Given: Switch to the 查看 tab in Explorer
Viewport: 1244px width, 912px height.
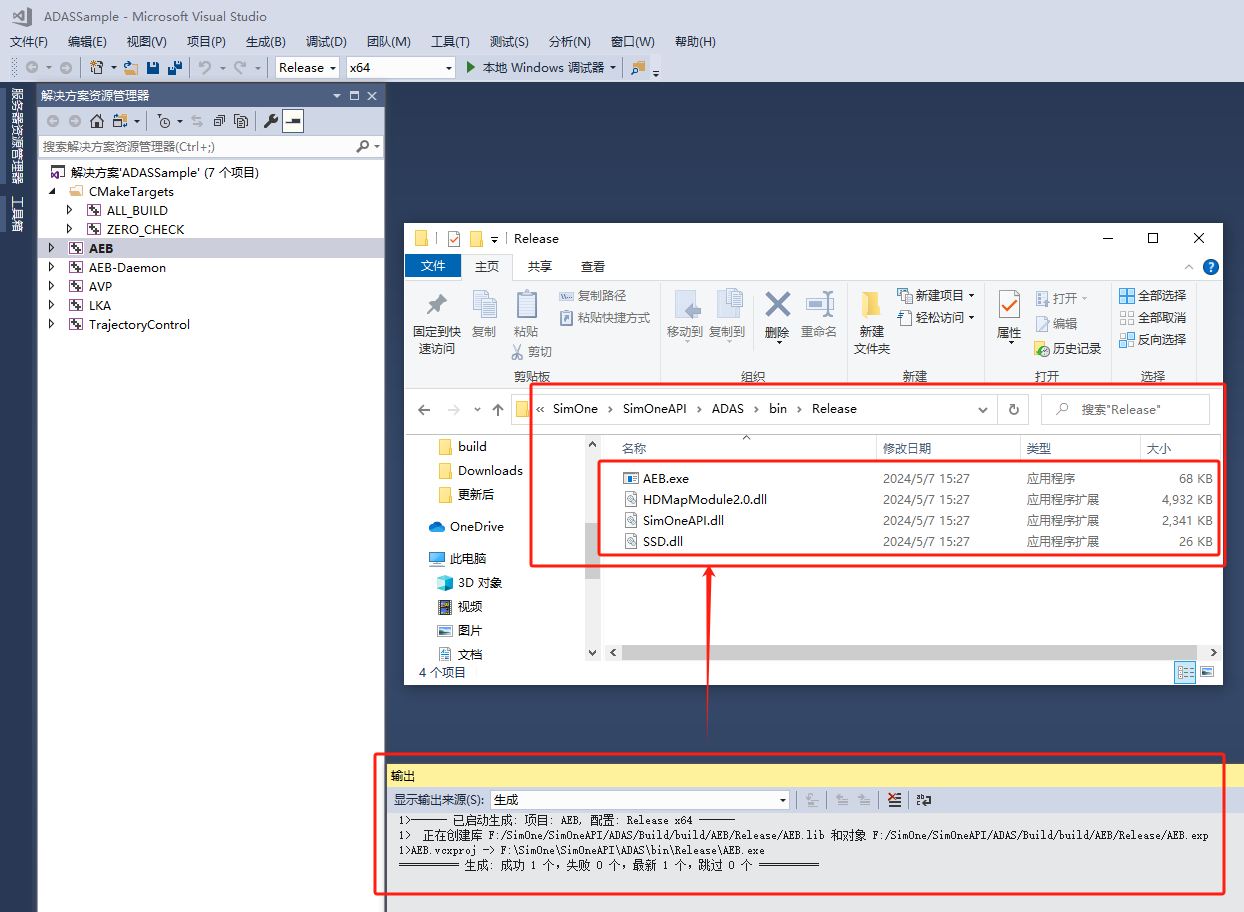Looking at the screenshot, I should tap(593, 266).
